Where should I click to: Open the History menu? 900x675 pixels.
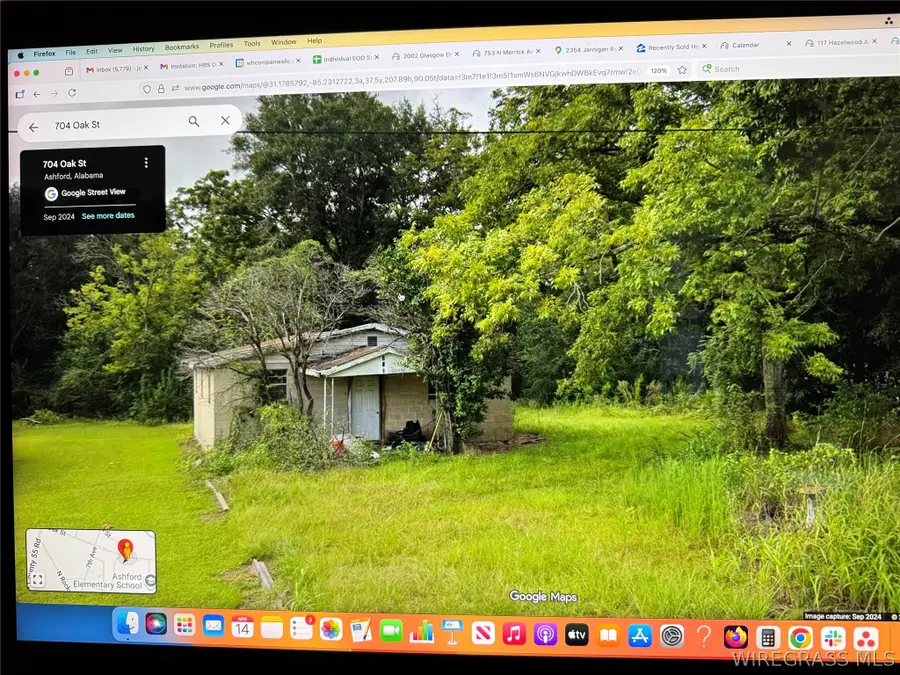pos(143,49)
